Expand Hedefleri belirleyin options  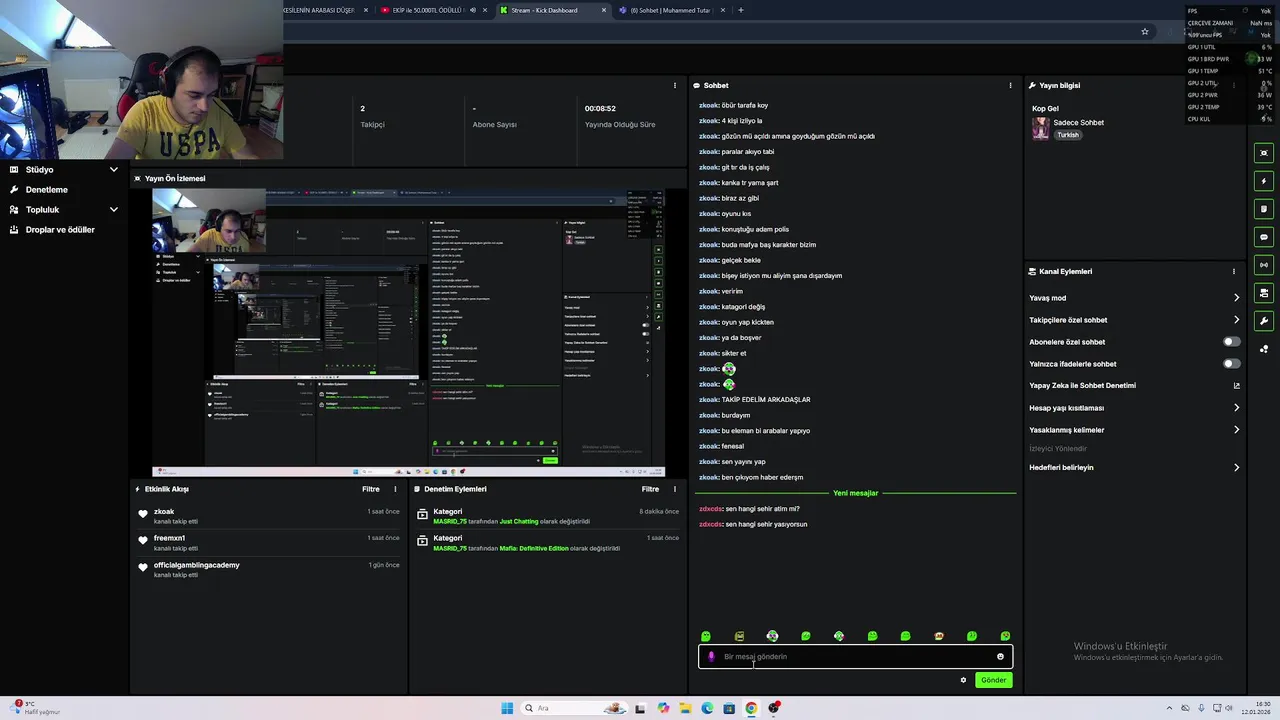[x=1236, y=468]
